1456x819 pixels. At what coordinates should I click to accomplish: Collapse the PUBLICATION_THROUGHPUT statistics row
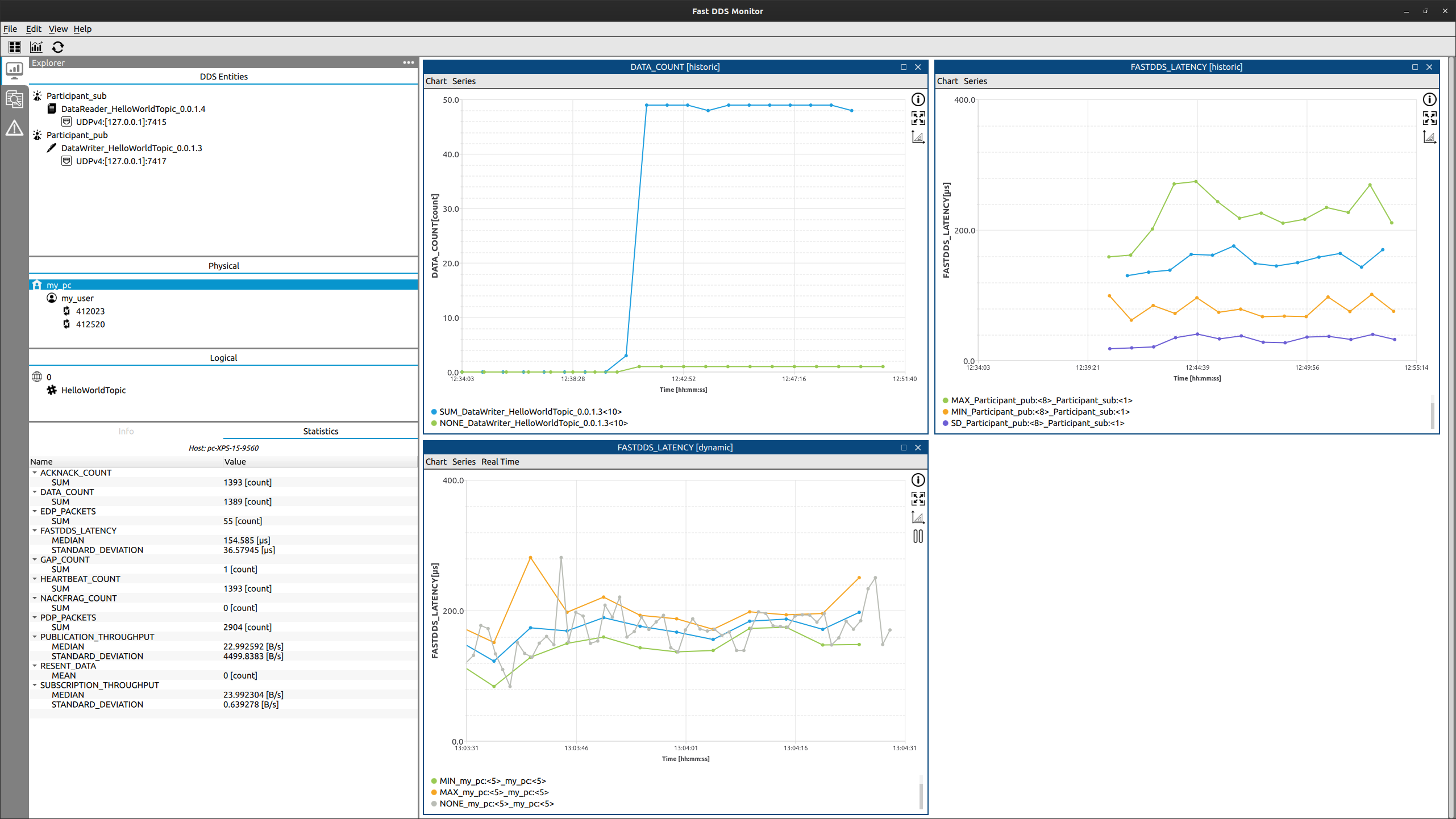click(x=35, y=637)
